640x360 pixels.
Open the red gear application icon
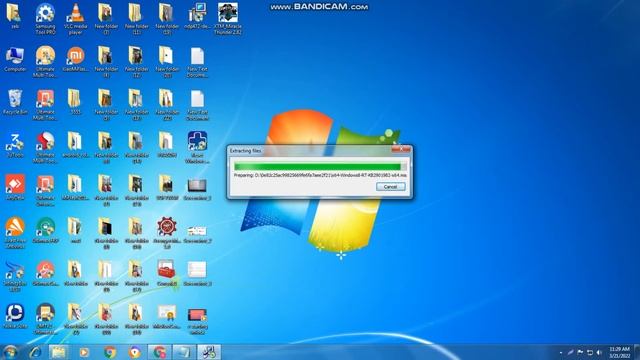167,233
